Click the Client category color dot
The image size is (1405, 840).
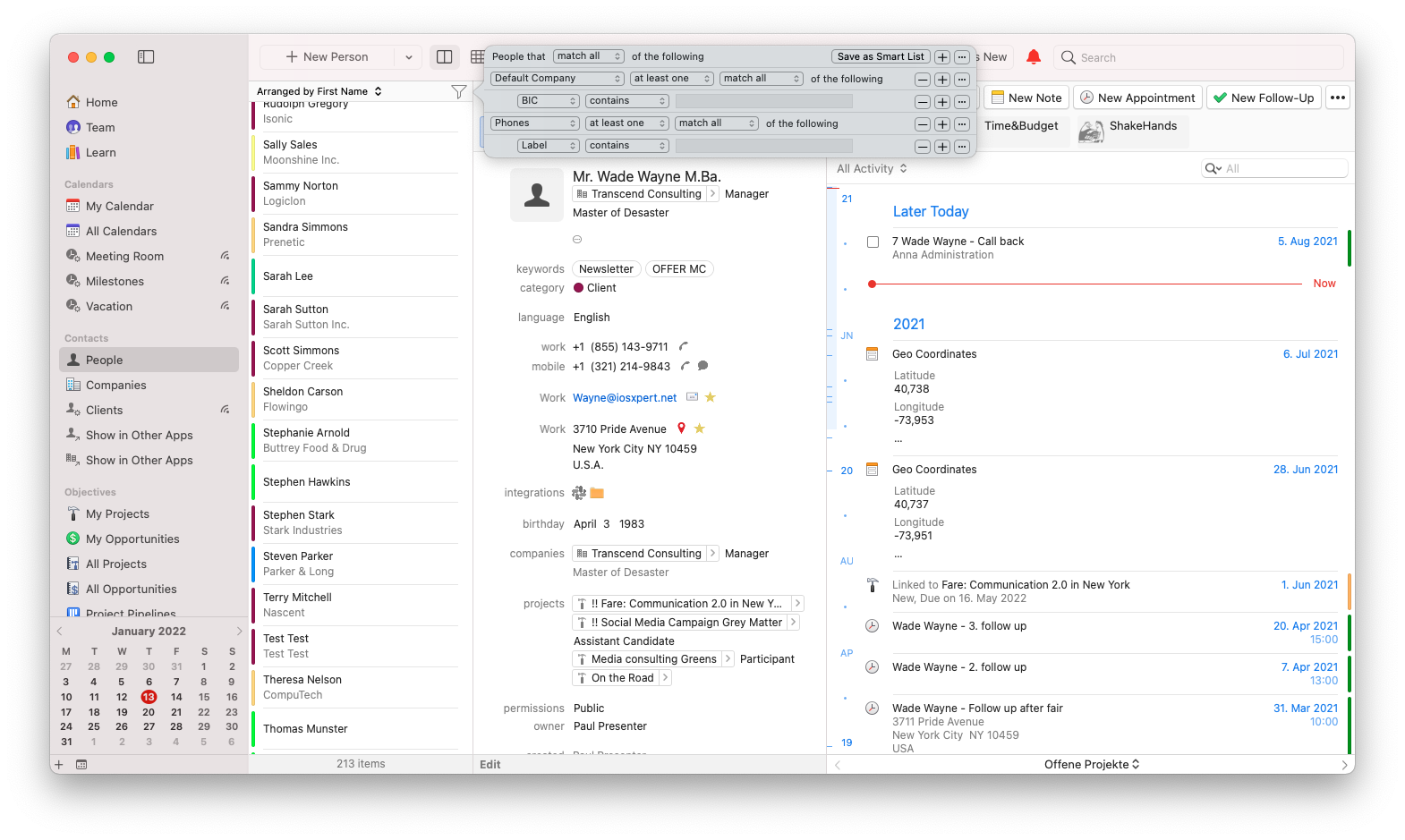pos(578,288)
